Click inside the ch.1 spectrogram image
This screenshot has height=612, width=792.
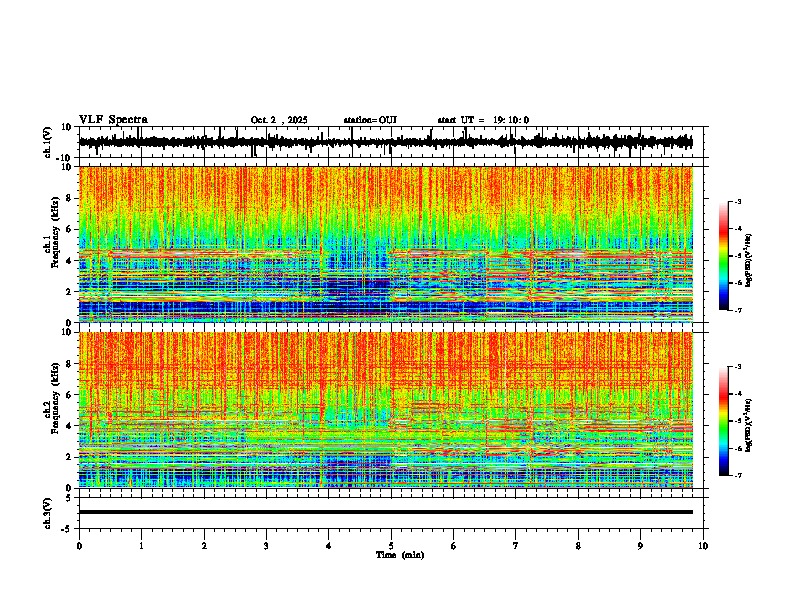385,244
